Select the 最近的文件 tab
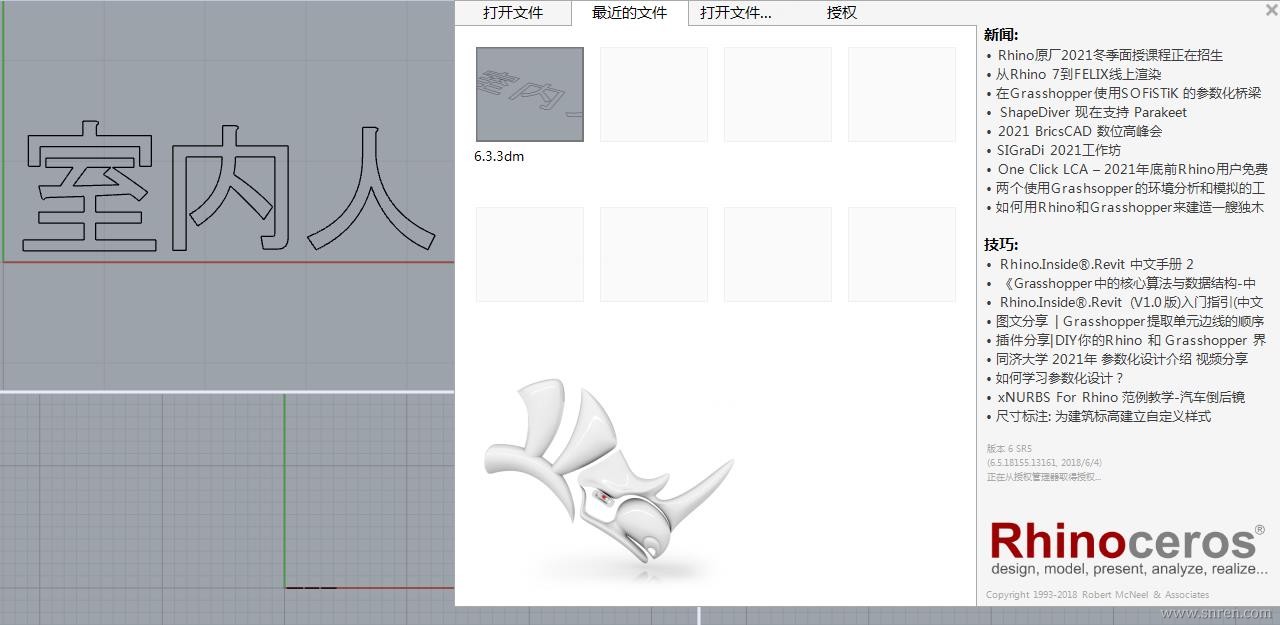Image resolution: width=1280 pixels, height=625 pixels. [x=629, y=13]
